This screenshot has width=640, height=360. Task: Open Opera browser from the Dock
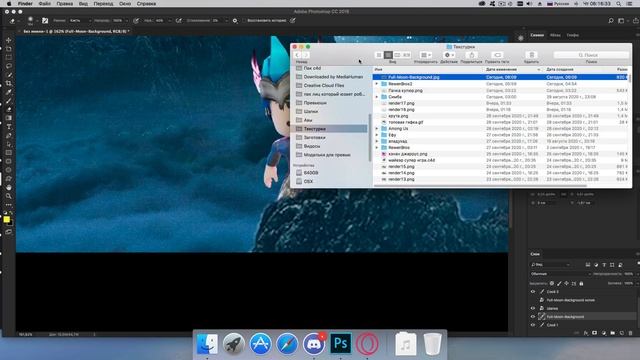pyautogui.click(x=367, y=344)
